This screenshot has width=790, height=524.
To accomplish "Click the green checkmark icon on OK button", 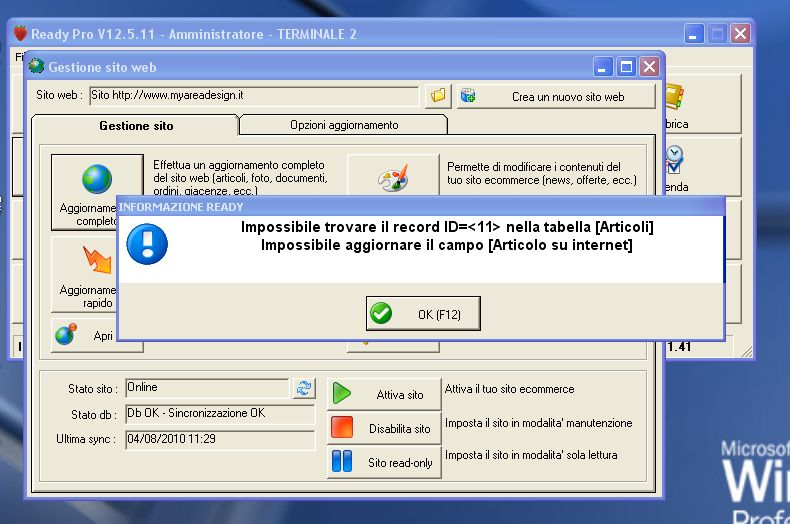I will click(x=381, y=313).
